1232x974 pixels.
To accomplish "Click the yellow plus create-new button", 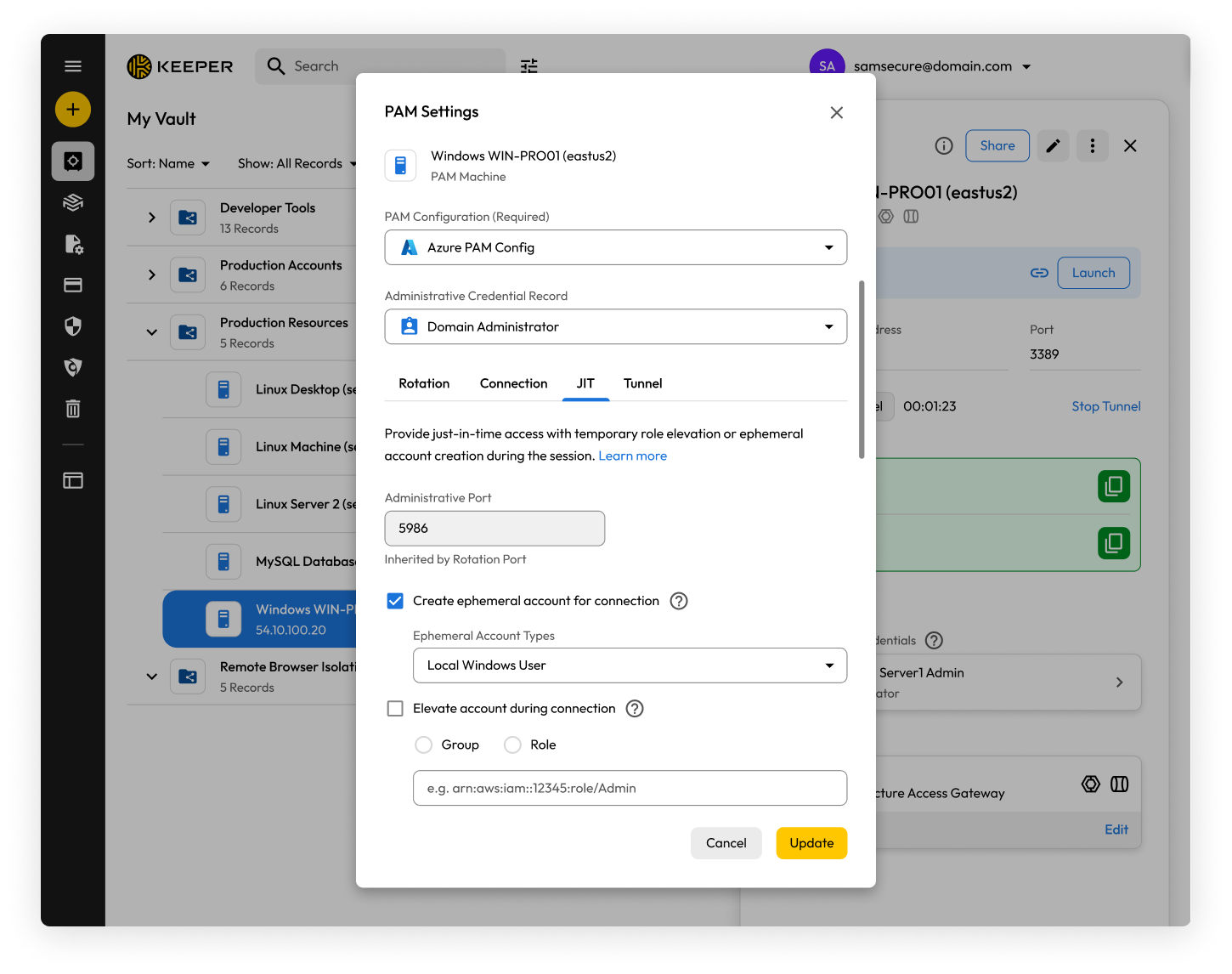I will point(73,110).
